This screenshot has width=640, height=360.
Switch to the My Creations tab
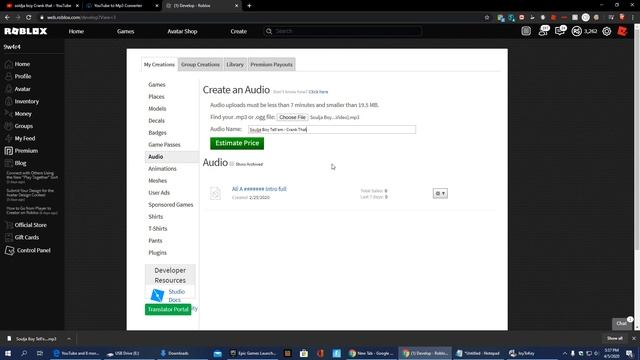coord(159,64)
